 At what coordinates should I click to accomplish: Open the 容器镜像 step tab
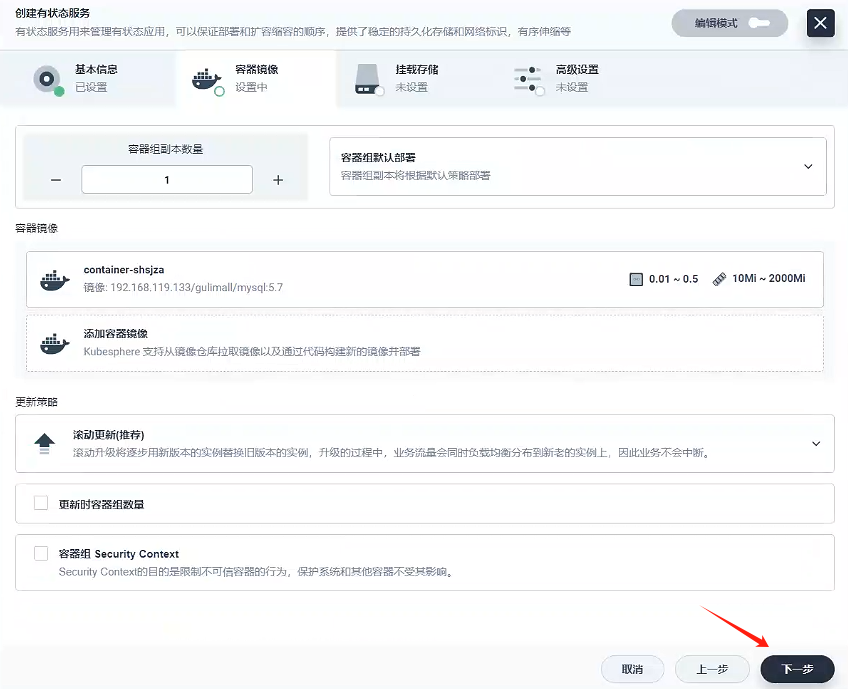pyautogui.click(x=256, y=78)
